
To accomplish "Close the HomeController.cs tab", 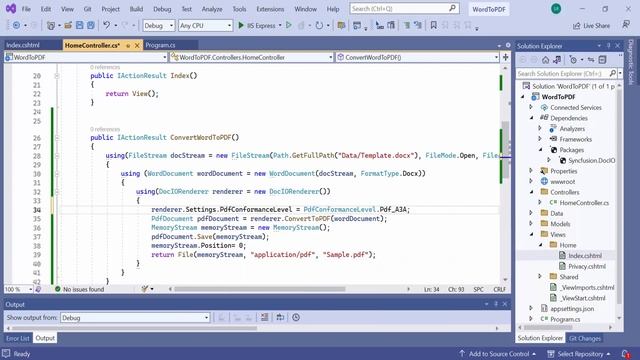I will point(137,45).
